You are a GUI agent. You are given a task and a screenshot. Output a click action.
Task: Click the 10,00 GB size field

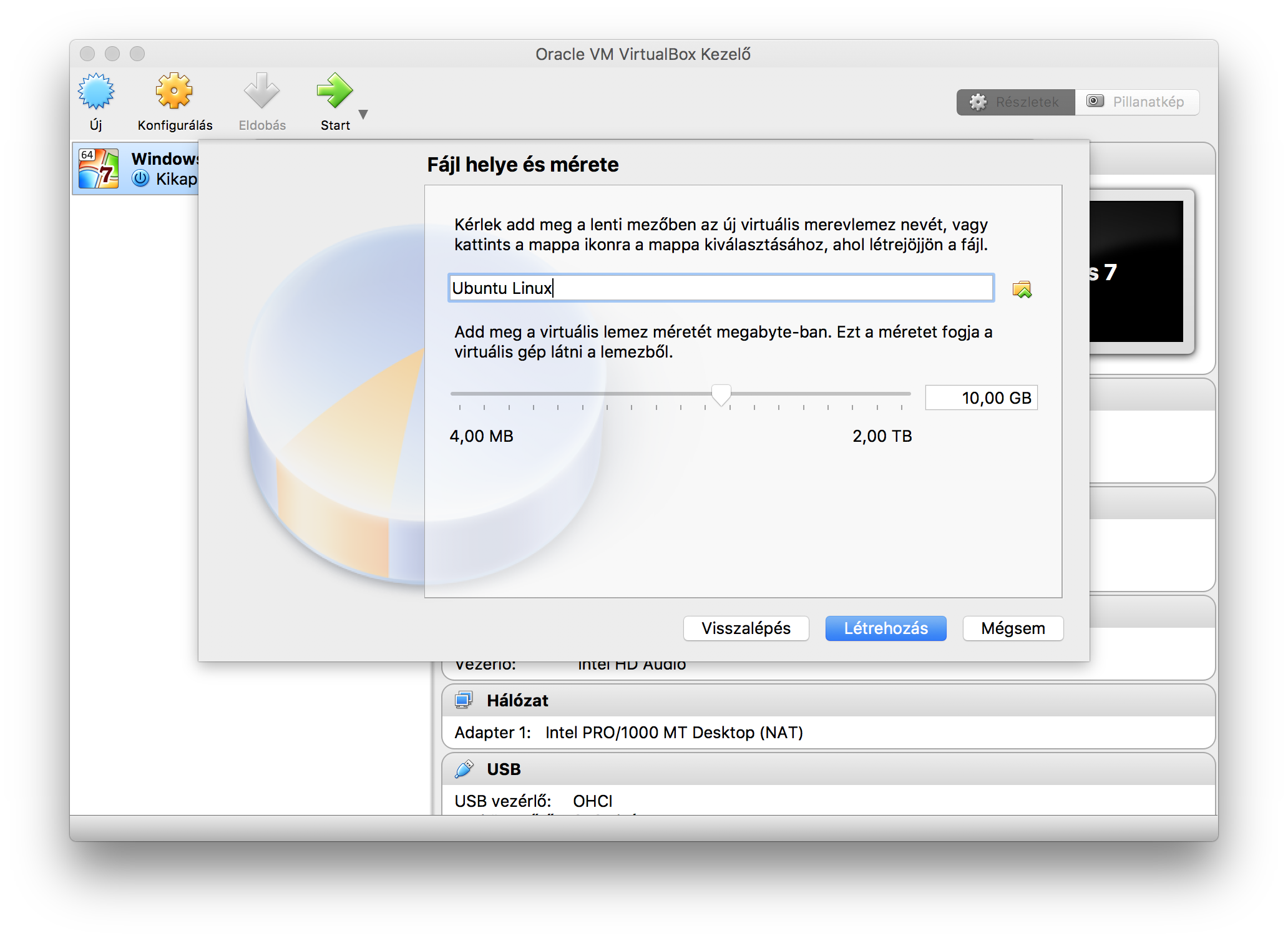981,398
